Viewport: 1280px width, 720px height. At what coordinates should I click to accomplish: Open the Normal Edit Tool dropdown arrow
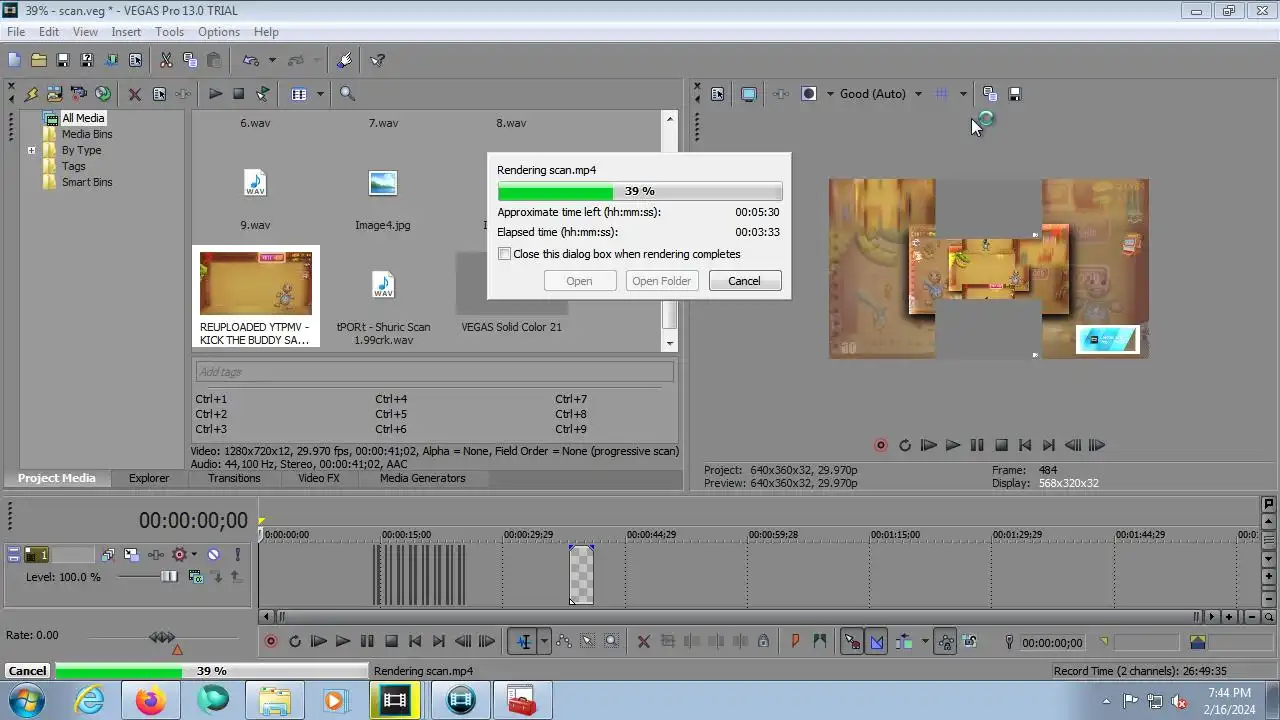pos(544,642)
